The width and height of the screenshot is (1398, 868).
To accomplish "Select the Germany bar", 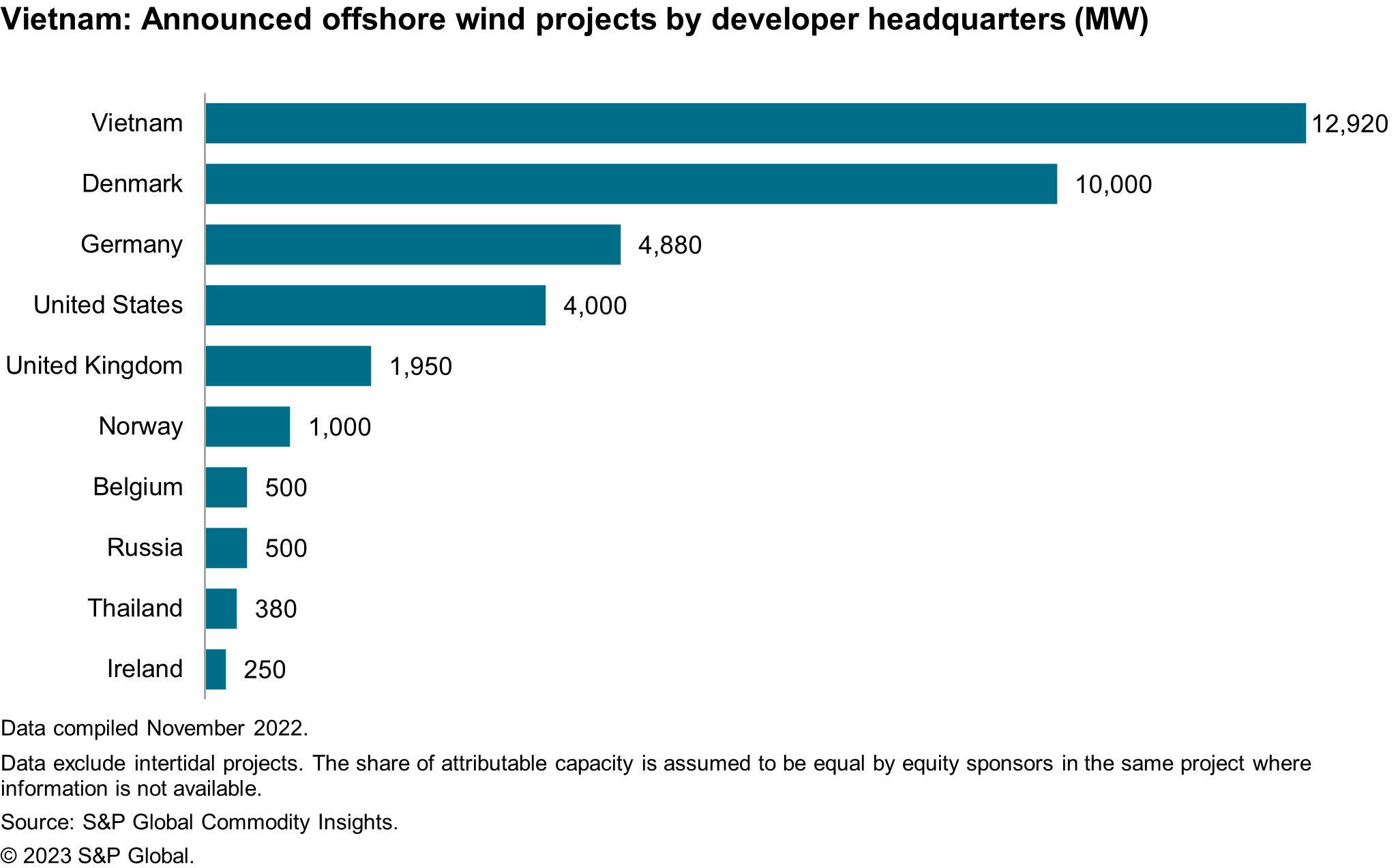I will click(413, 245).
